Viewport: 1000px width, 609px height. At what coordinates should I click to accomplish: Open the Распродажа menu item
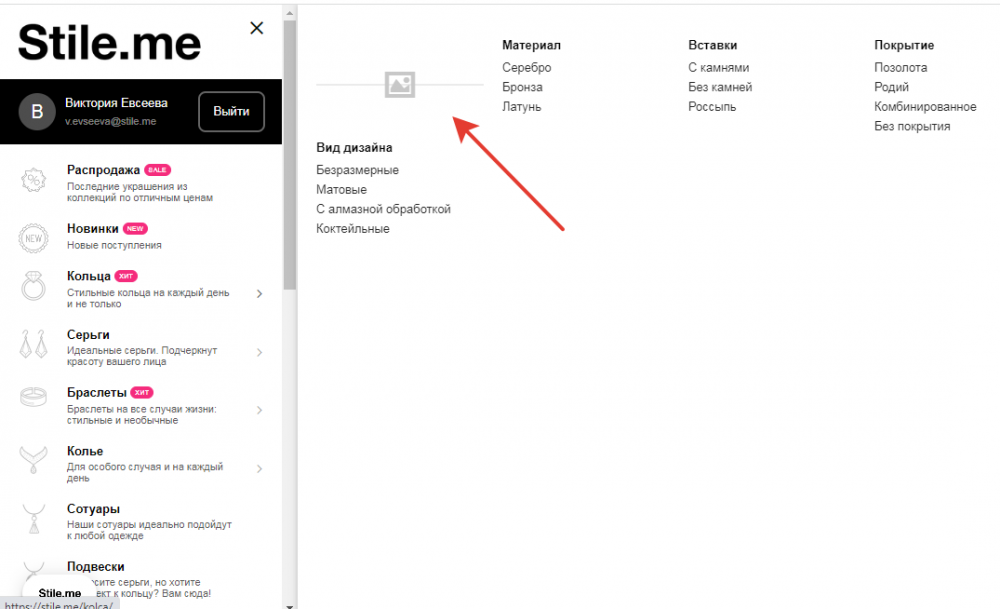[x=103, y=170]
